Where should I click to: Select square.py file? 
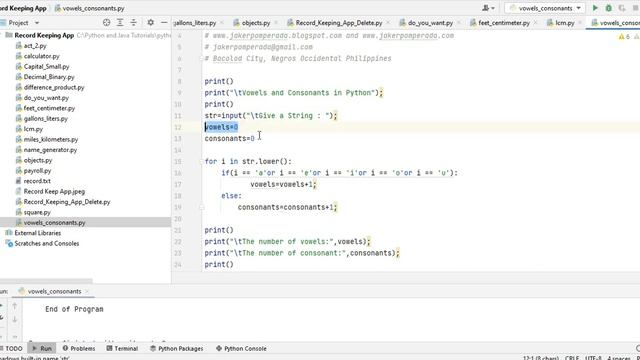(37, 212)
